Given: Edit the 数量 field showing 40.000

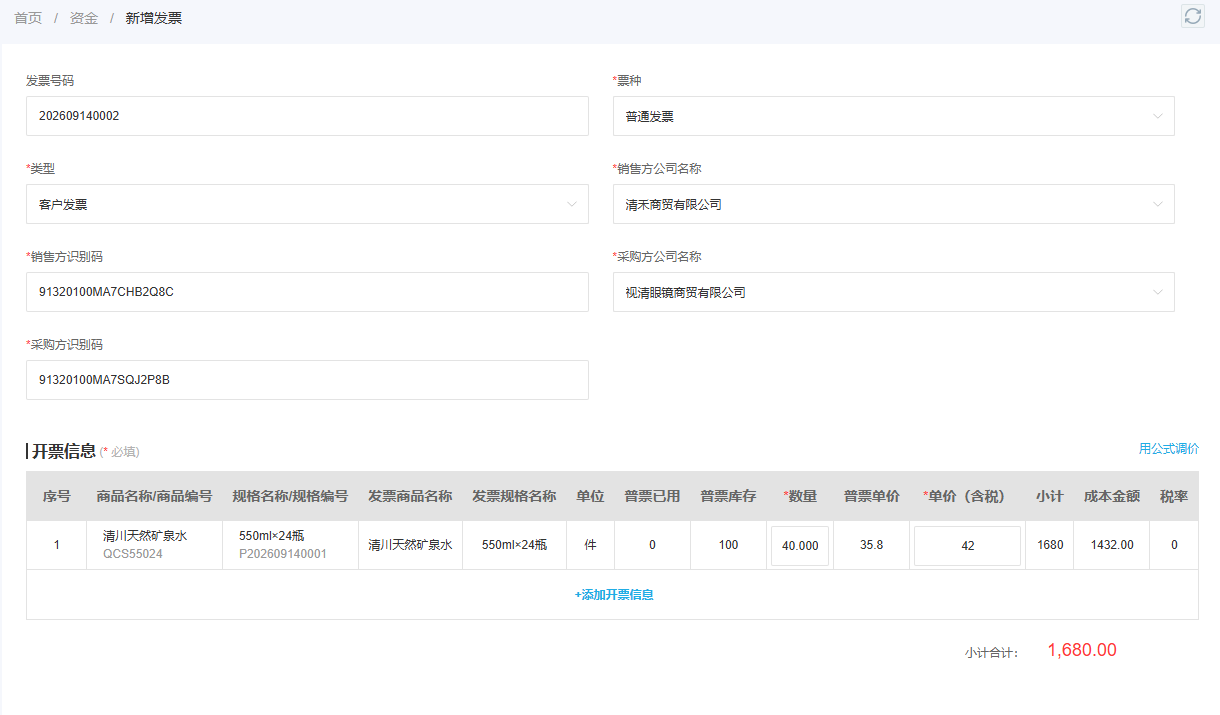Looking at the screenshot, I should [800, 546].
